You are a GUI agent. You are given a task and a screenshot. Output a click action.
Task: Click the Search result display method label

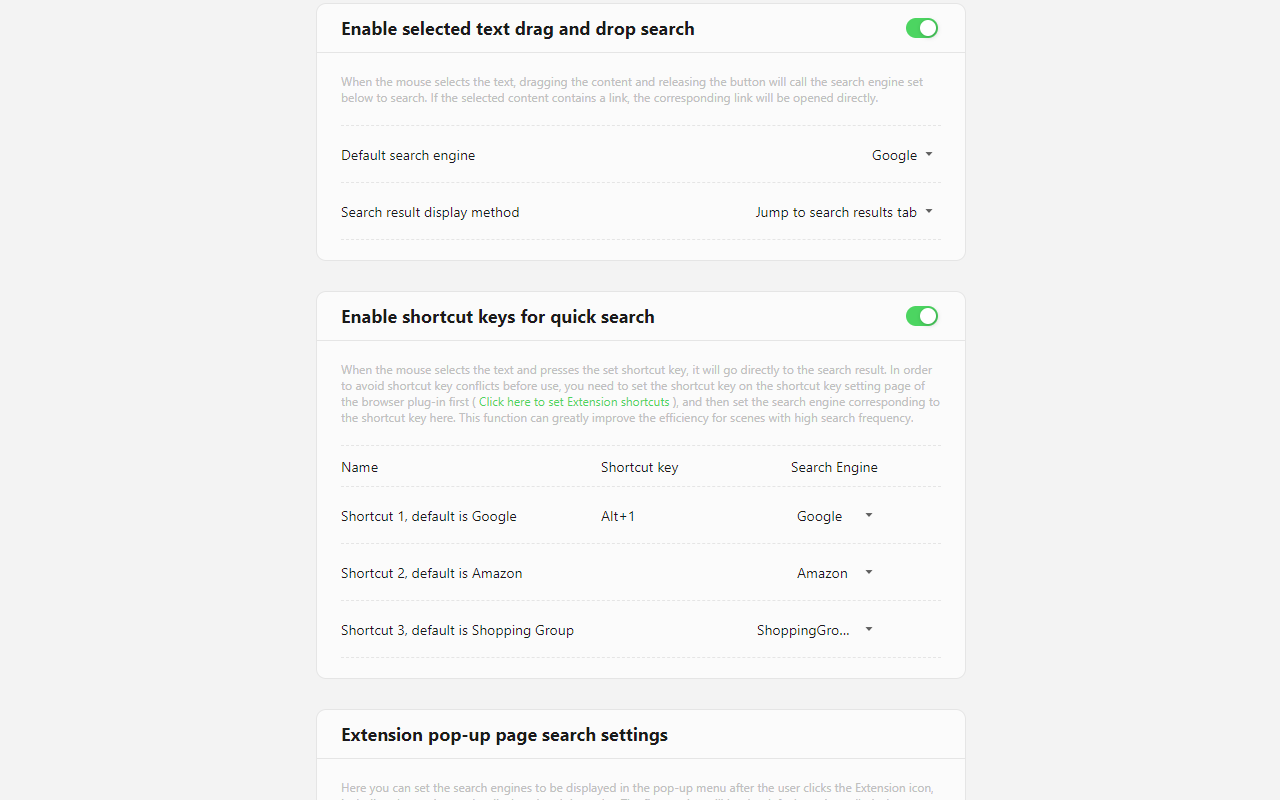pos(430,212)
